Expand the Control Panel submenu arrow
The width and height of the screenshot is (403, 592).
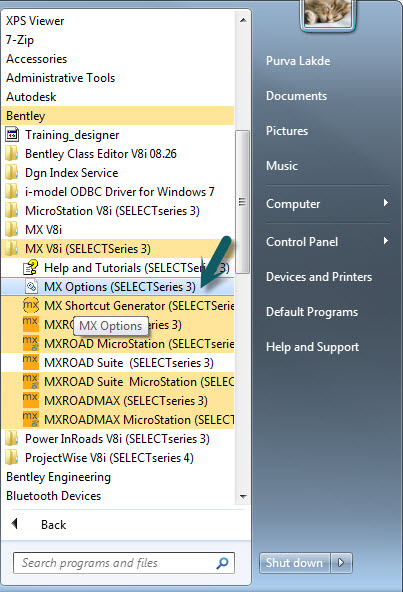pyautogui.click(x=386, y=240)
